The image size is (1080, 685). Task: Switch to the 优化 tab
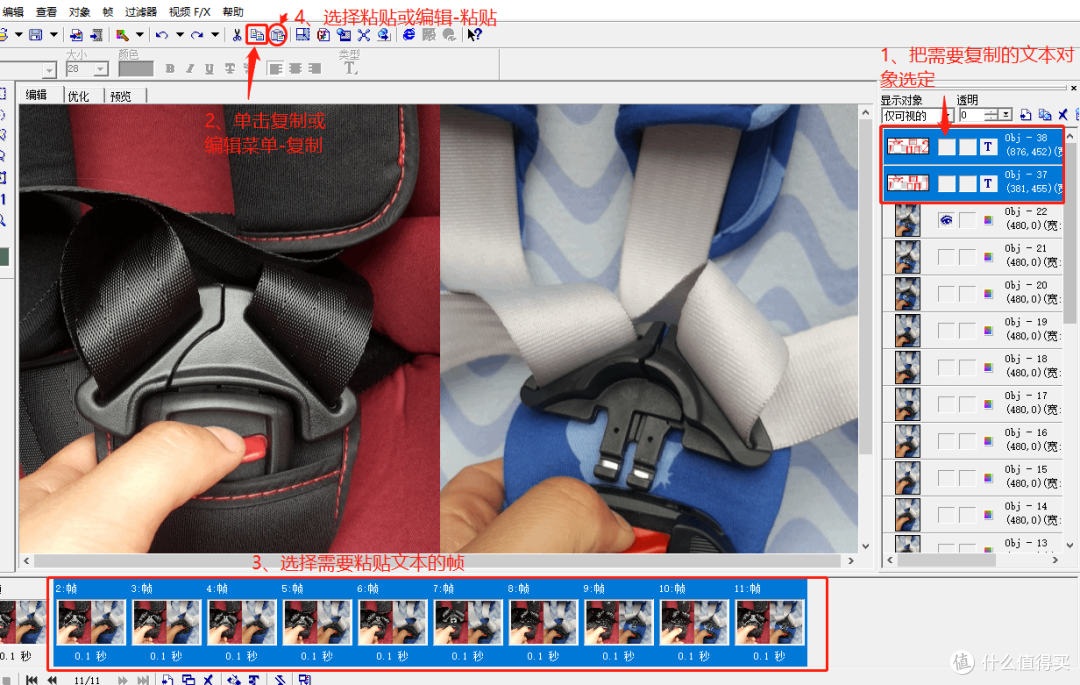pyautogui.click(x=78, y=96)
